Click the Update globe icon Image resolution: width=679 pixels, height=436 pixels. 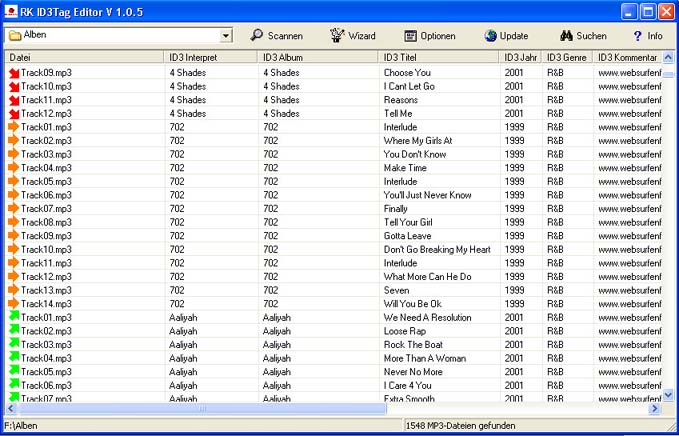492,36
